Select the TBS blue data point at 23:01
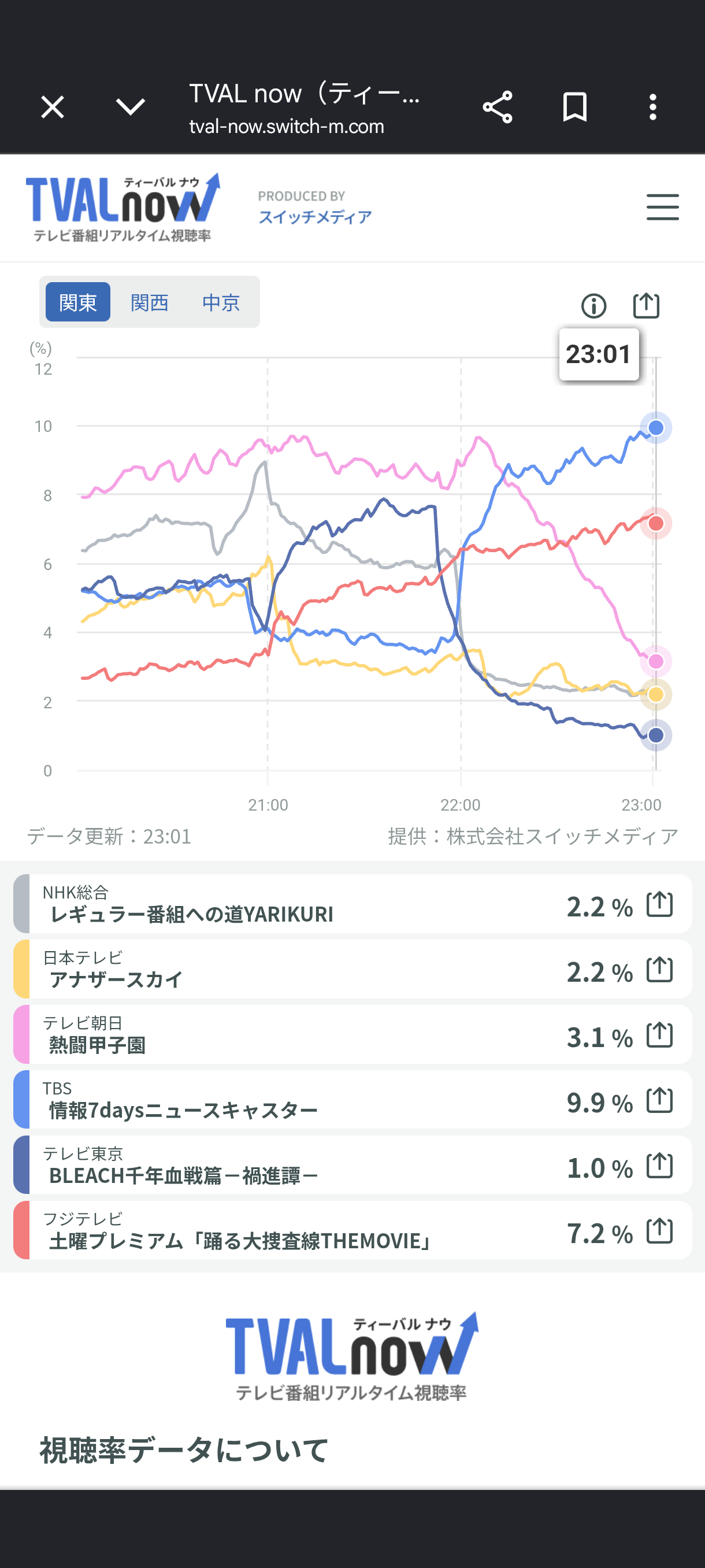705x1568 pixels. (656, 428)
